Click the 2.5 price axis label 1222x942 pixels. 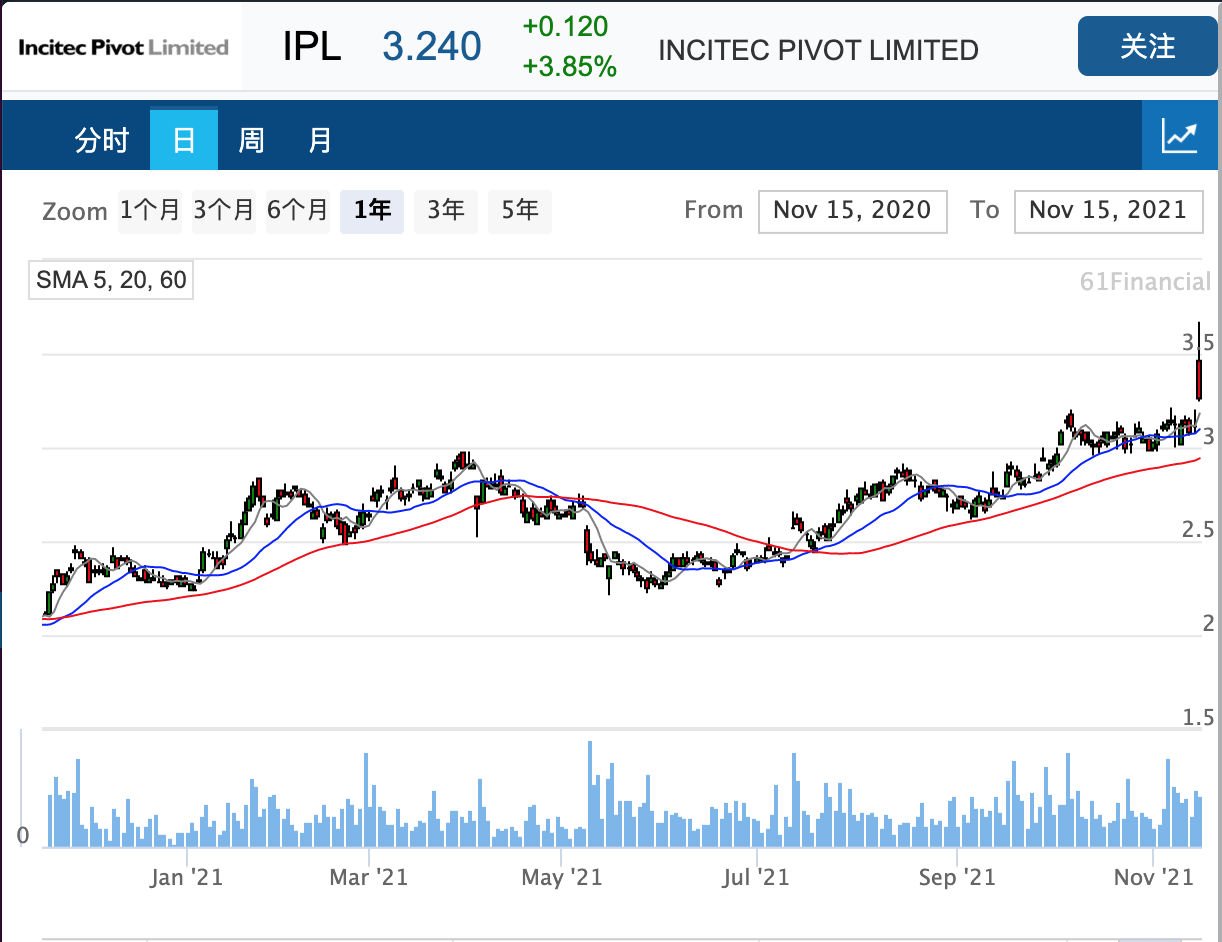pos(1198,530)
